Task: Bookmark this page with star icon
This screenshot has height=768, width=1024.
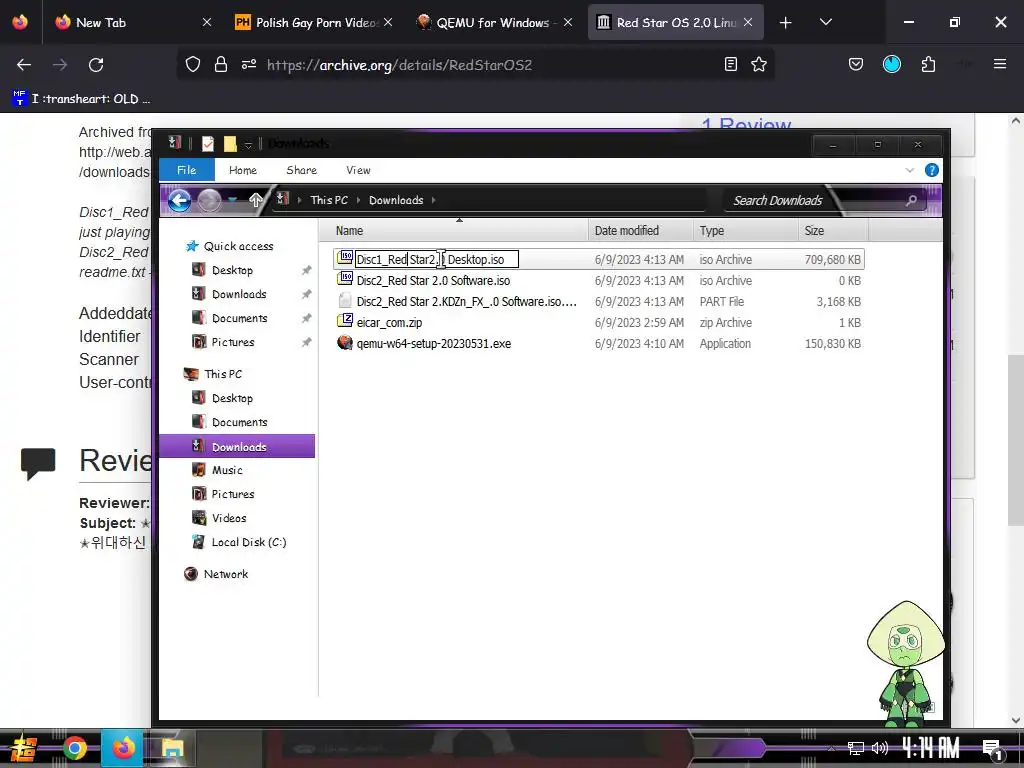Action: point(759,64)
